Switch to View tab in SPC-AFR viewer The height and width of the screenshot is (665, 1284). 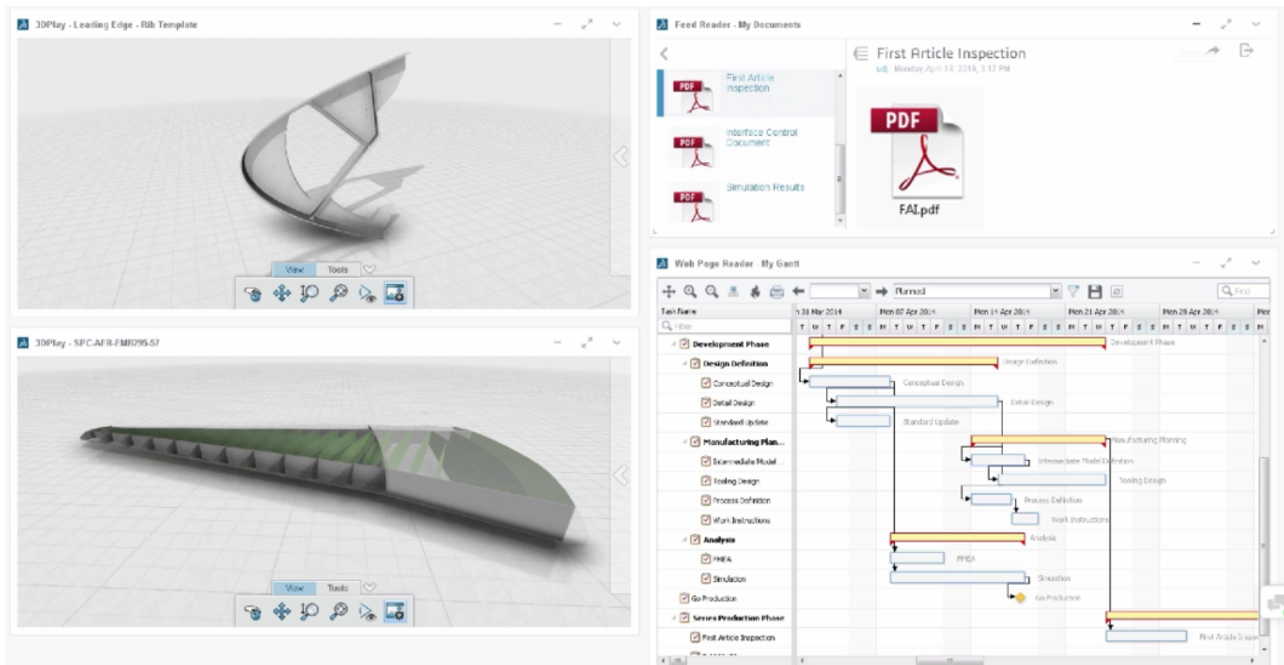pos(295,587)
